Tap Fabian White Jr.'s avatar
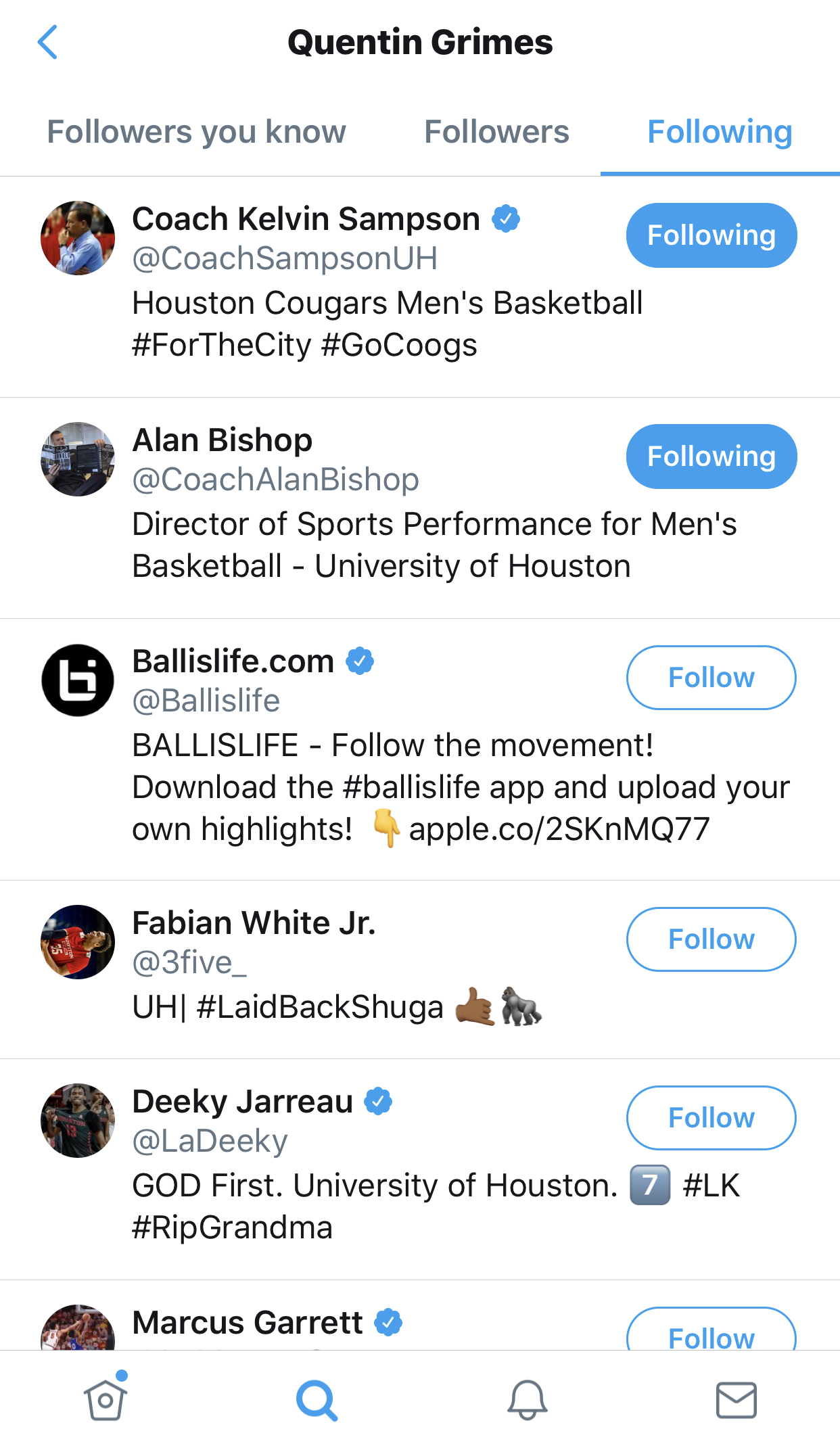Screen dimensions: 840x1450 coord(78,942)
